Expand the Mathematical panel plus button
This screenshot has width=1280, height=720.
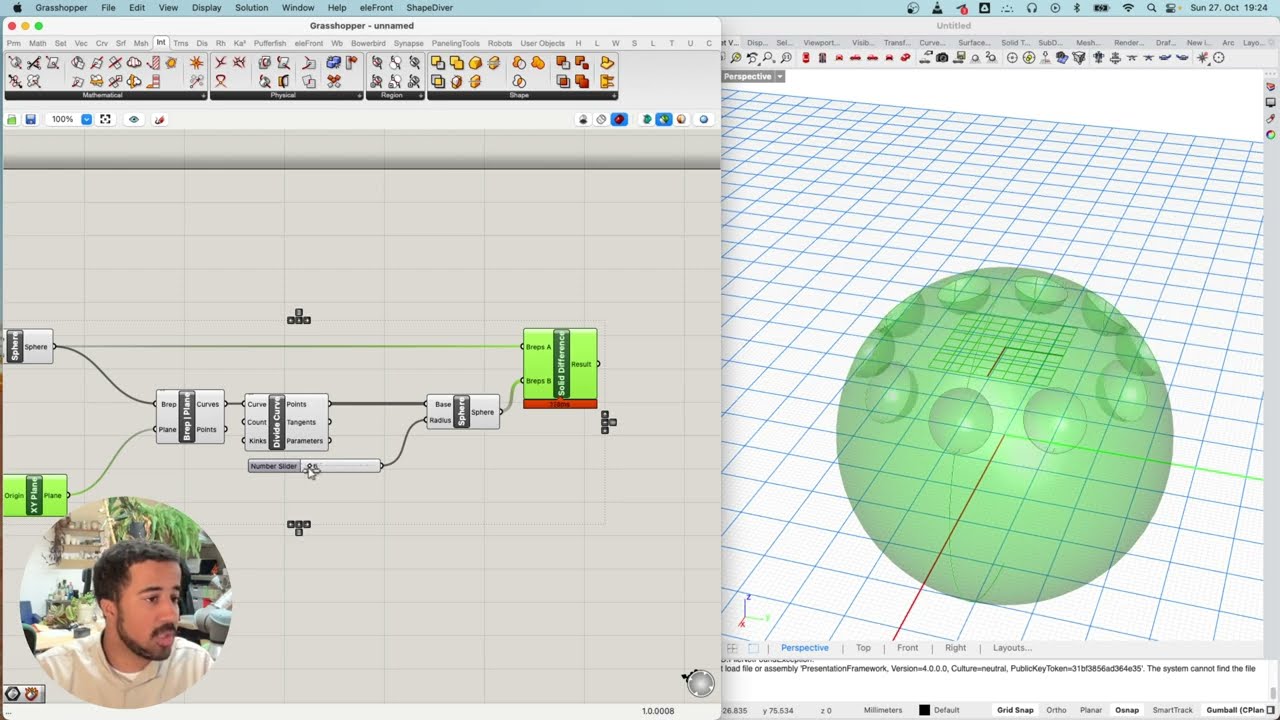pyautogui.click(x=203, y=95)
